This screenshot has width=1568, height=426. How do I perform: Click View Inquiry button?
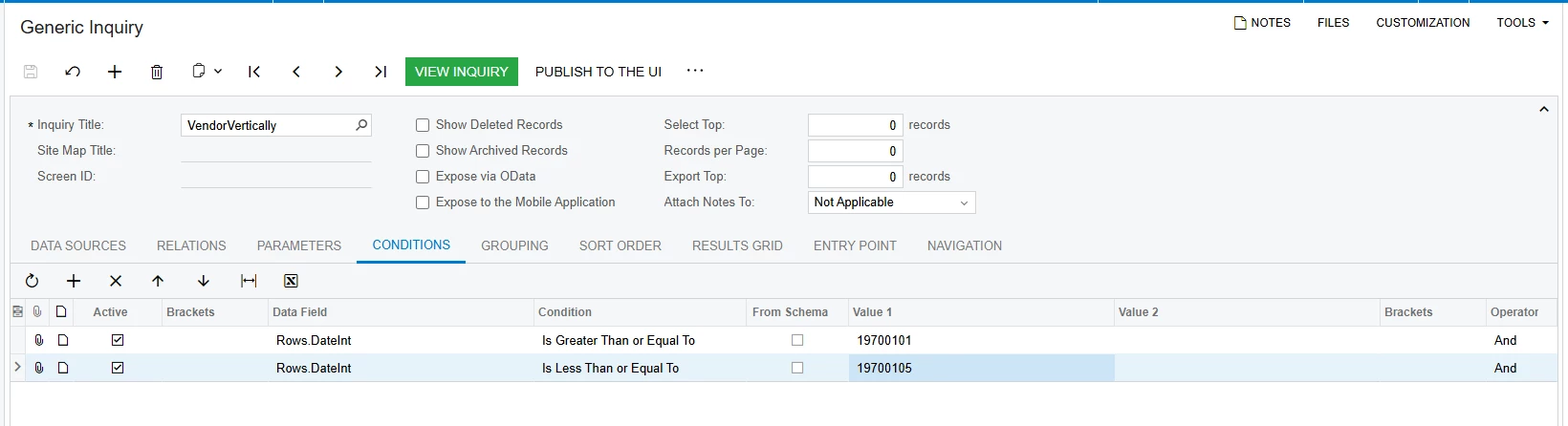coord(462,72)
